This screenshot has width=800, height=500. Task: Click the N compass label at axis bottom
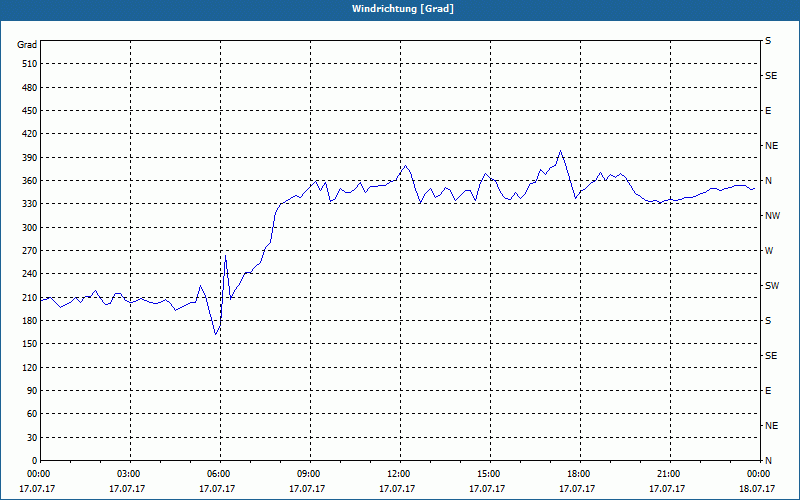click(768, 461)
